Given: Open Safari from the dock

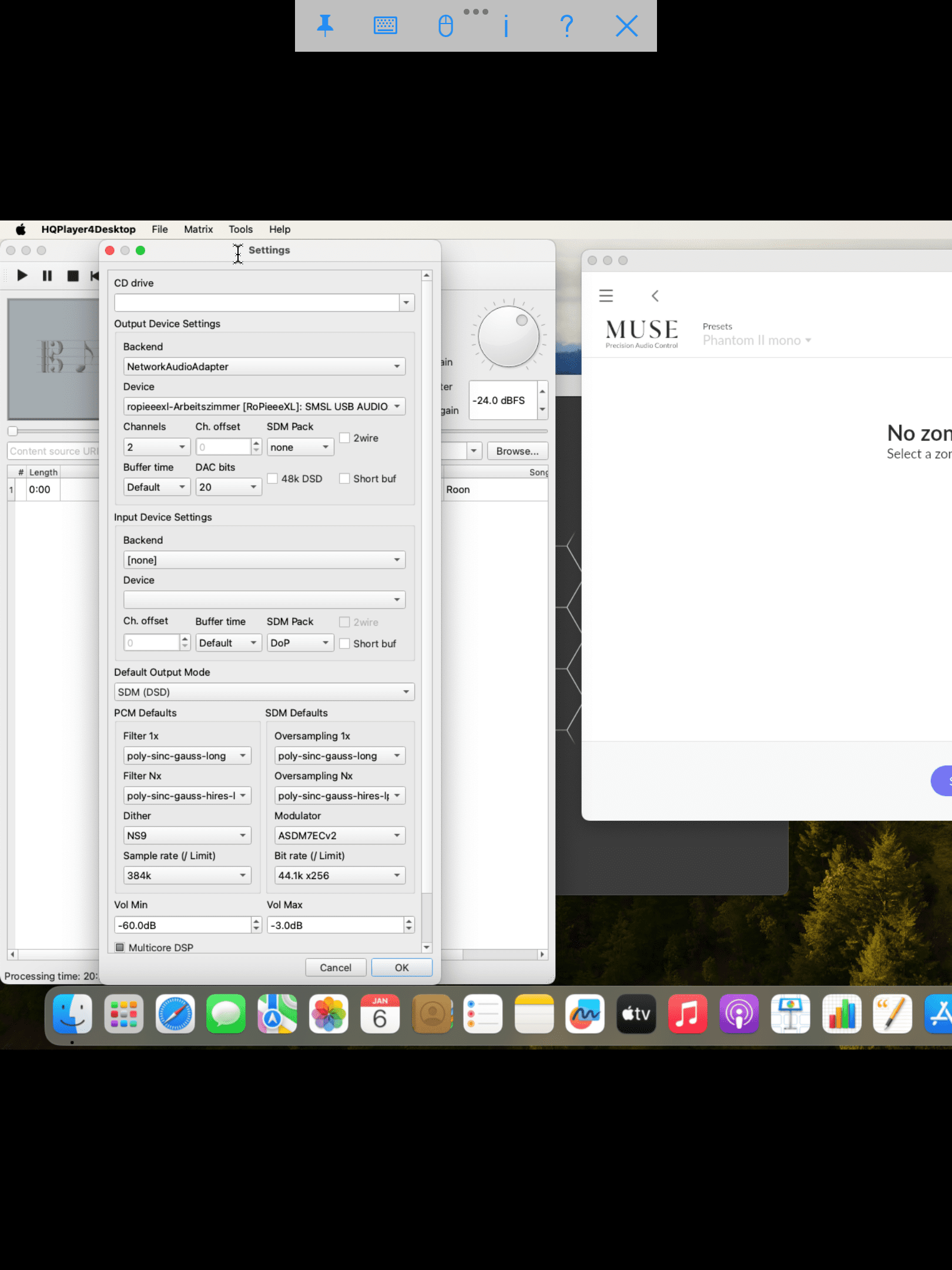Looking at the screenshot, I should click(x=175, y=1014).
